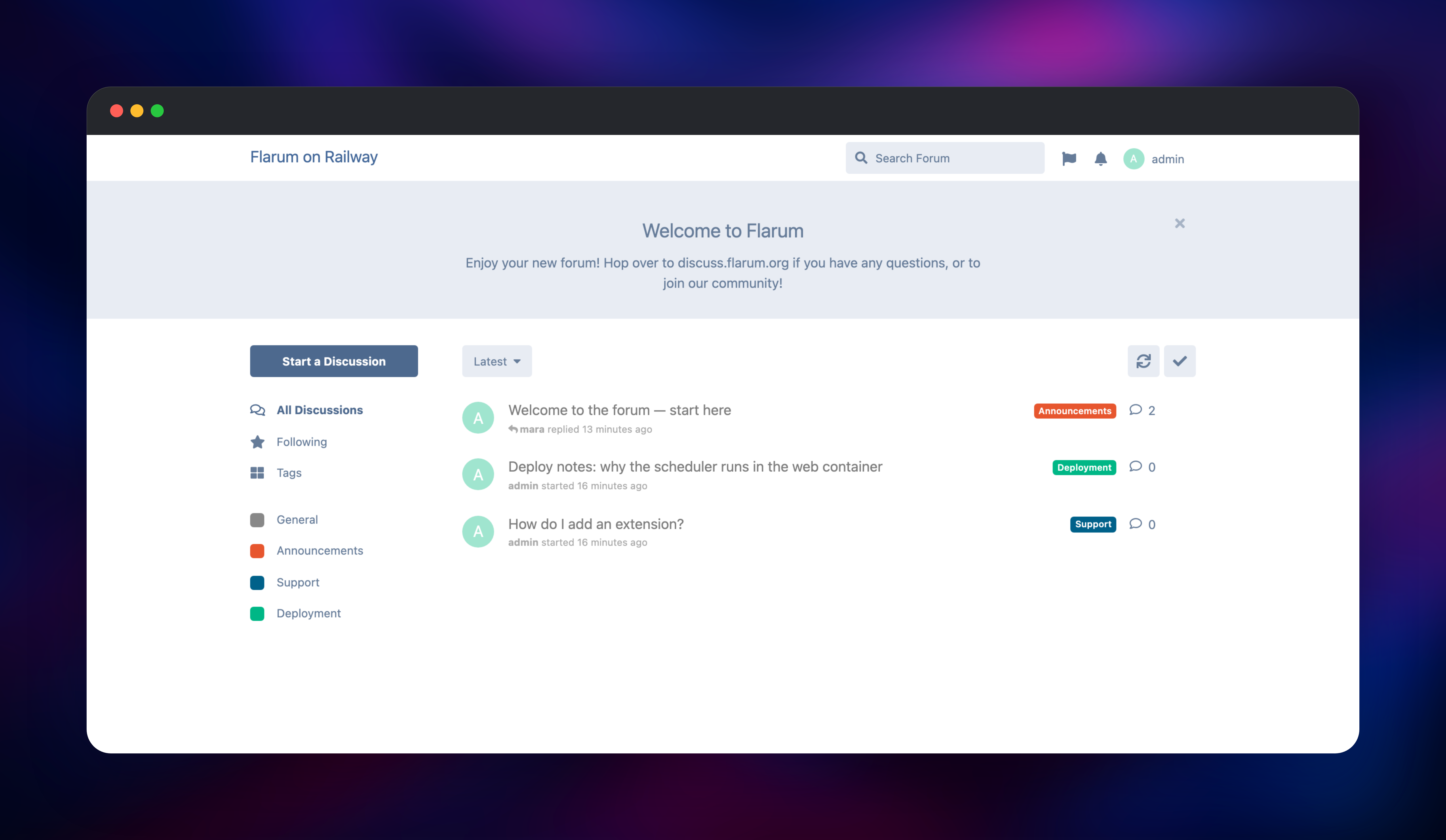Open 'How do I add an extension?' discussion
This screenshot has width=1446, height=840.
596,524
